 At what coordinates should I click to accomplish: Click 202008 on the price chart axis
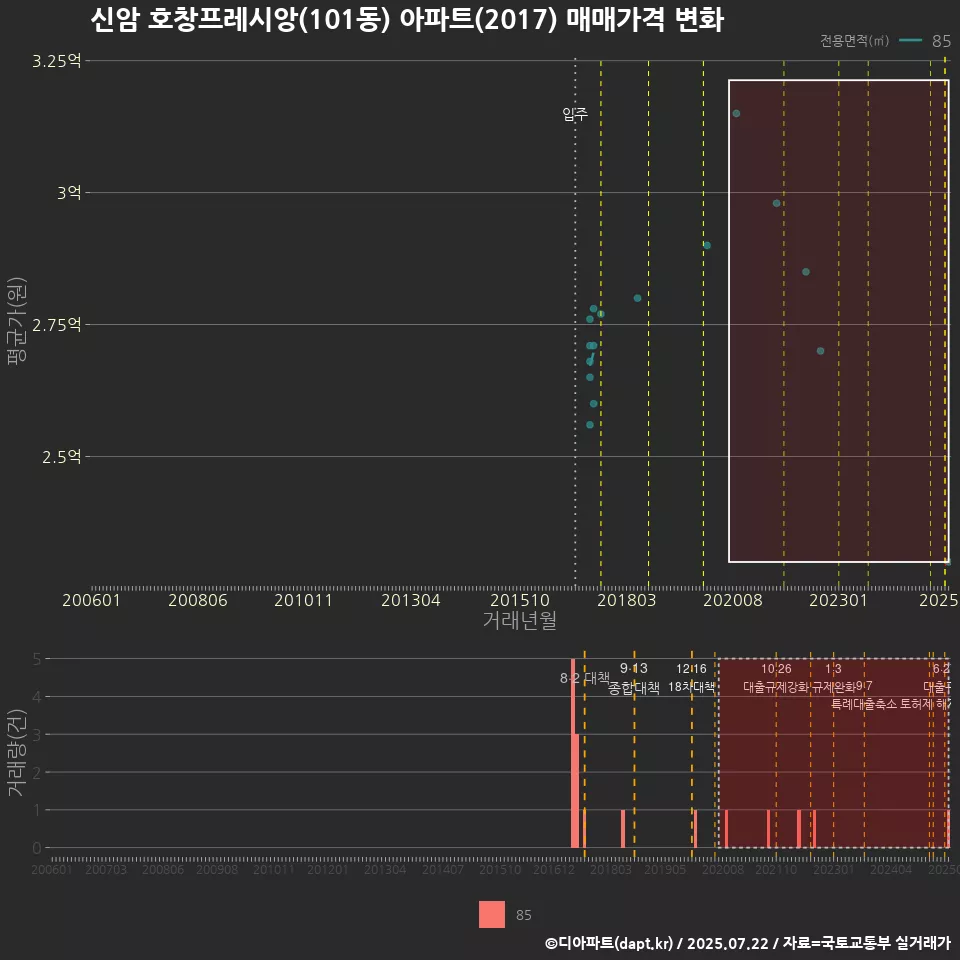pos(733,600)
